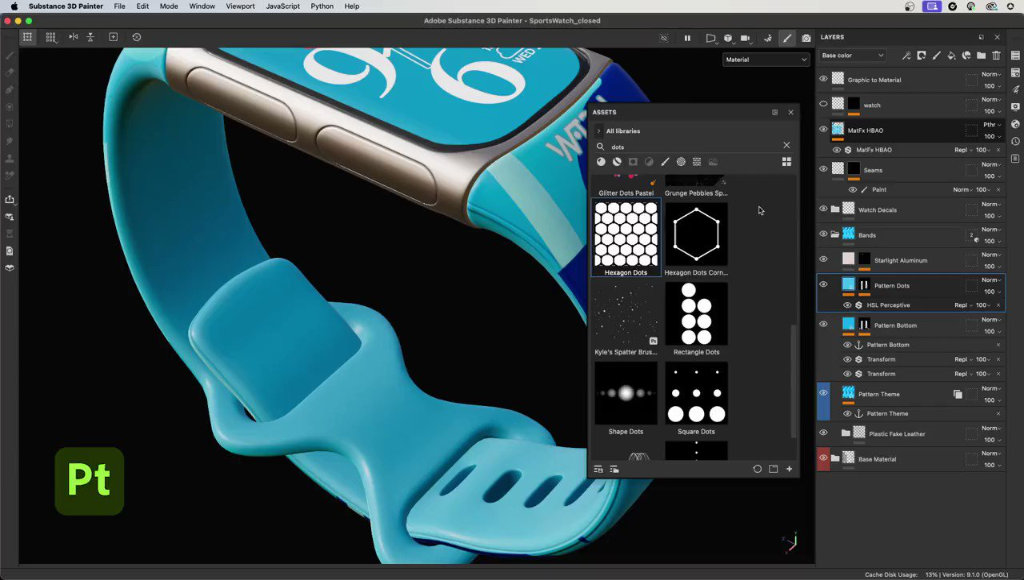Viewport: 1024px width, 580px height.
Task: Add a paint effect in Layers toolbar
Action: click(906, 56)
